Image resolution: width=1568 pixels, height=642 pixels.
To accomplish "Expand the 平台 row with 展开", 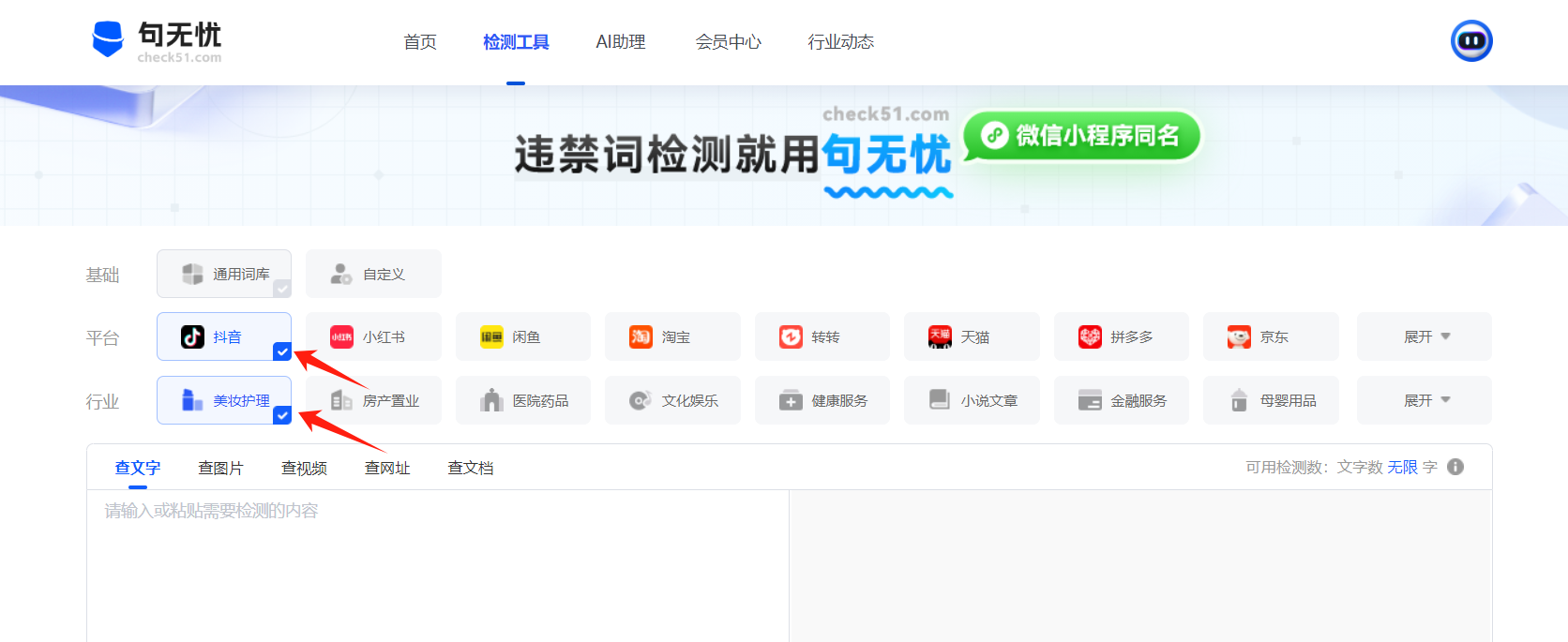I will pyautogui.click(x=1424, y=336).
